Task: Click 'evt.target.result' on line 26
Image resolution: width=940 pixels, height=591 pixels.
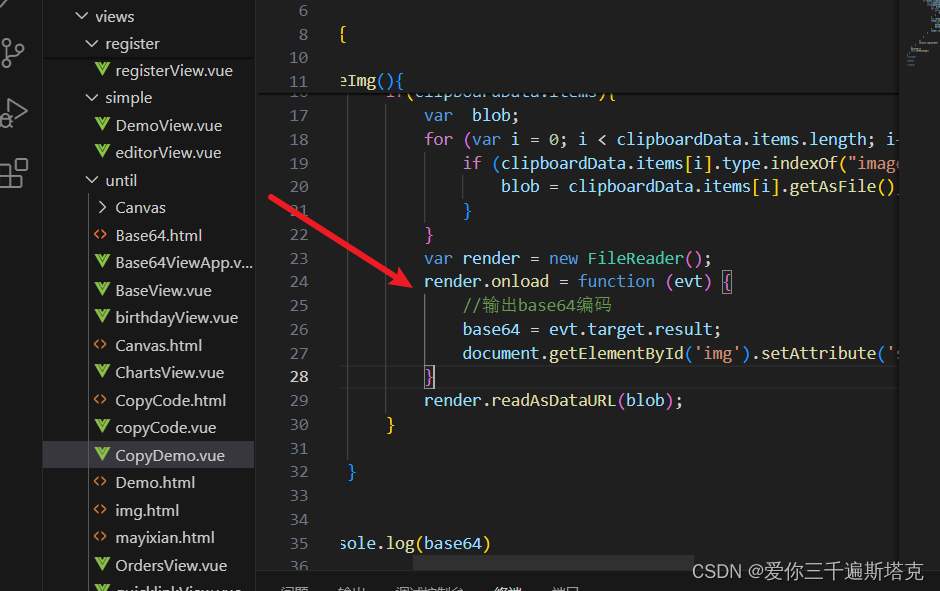Action: 631,330
